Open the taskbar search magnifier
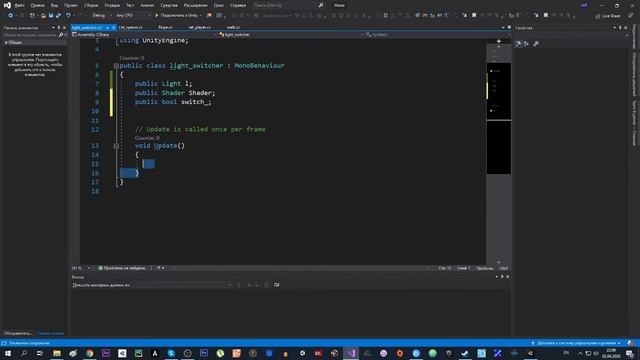Viewport: 640px width, 360px height. point(24,353)
